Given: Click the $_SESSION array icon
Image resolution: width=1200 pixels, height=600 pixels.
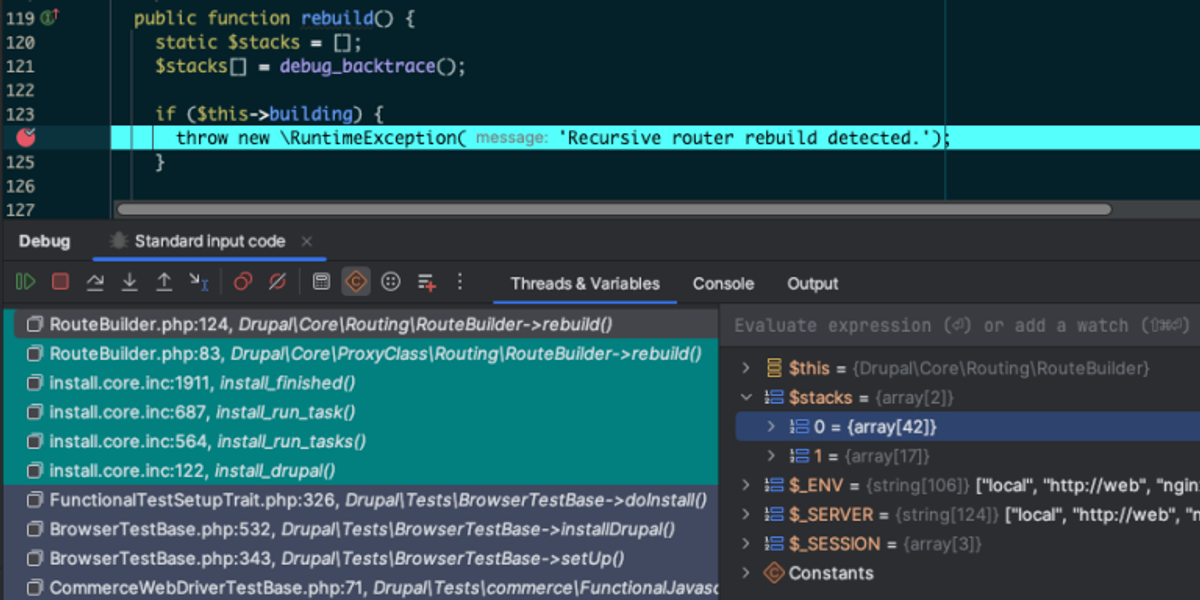Looking at the screenshot, I should [773, 544].
